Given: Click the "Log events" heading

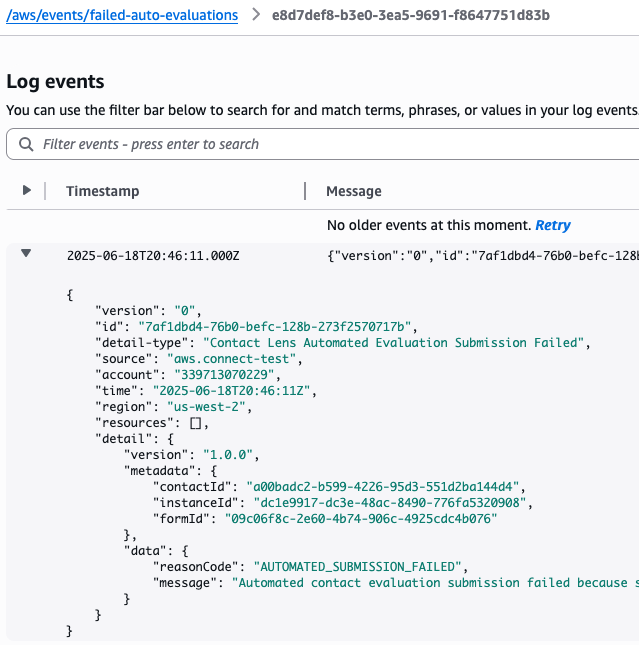Looking at the screenshot, I should coord(55,82).
